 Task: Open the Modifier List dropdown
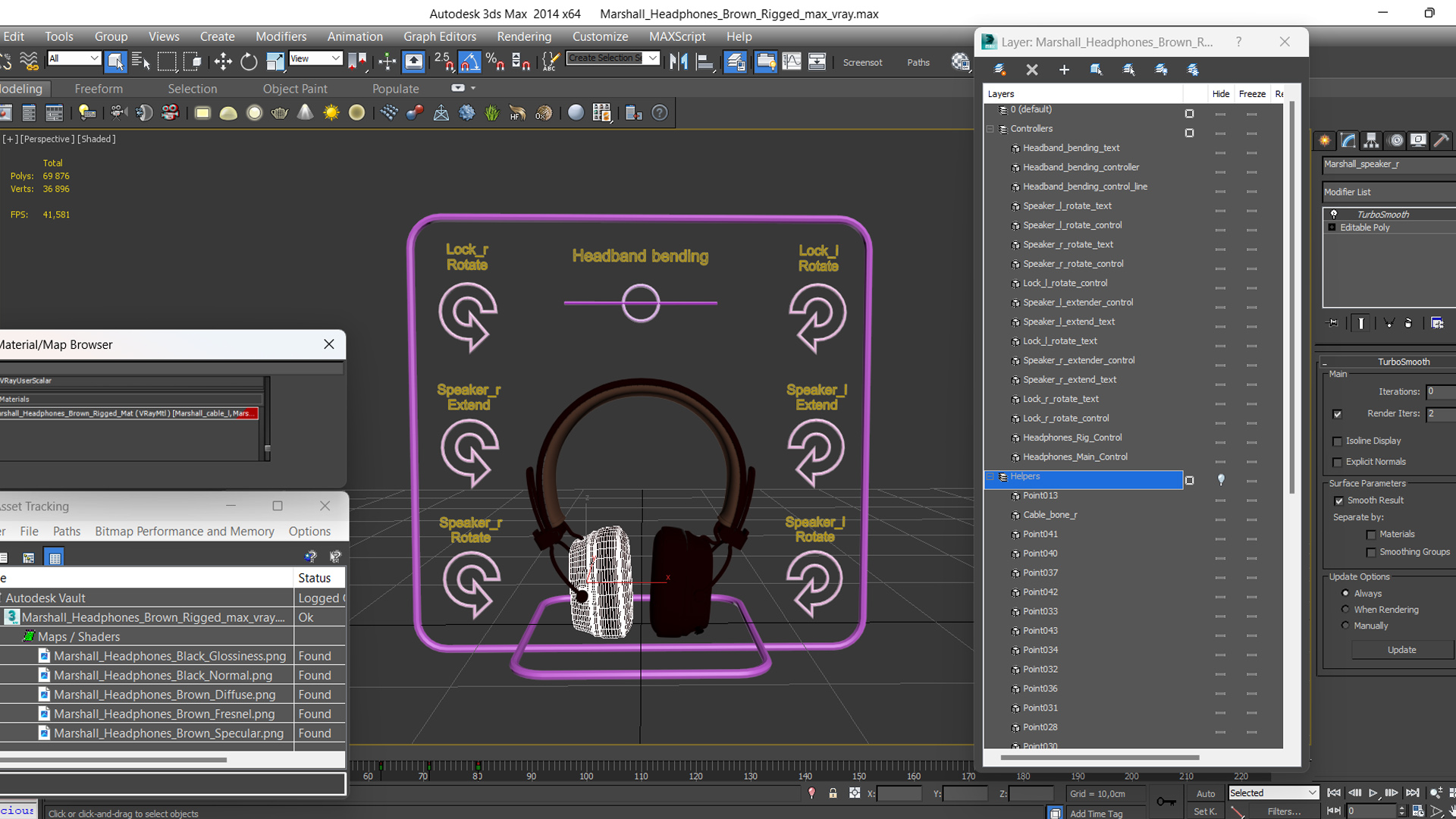[x=1389, y=192]
